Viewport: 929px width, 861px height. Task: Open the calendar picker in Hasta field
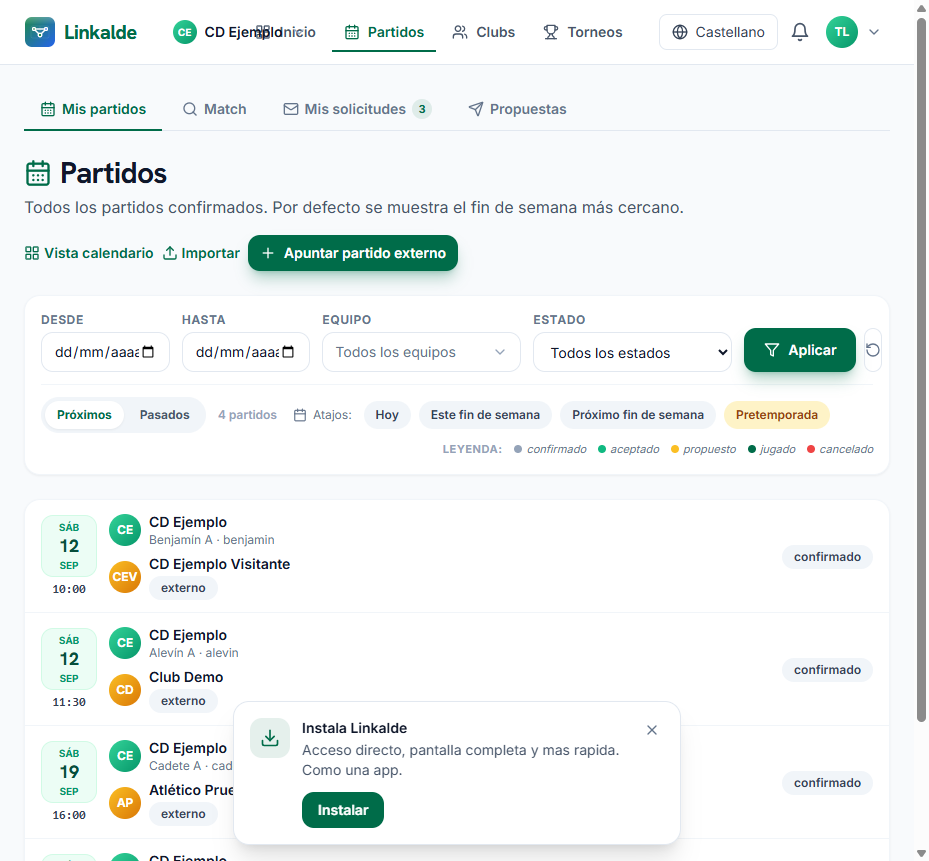coord(289,352)
